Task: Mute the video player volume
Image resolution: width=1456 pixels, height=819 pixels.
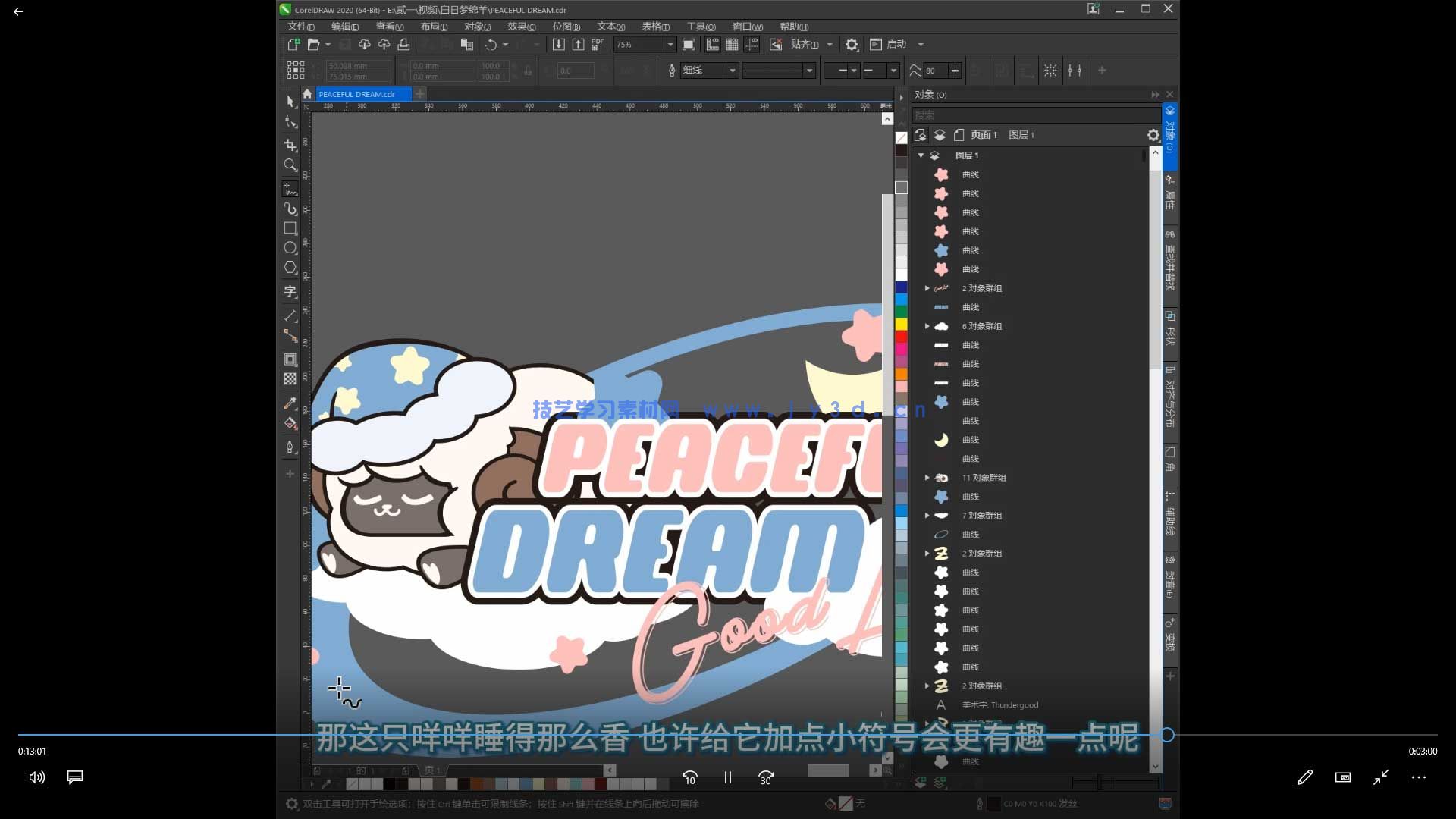Action: coord(36,777)
